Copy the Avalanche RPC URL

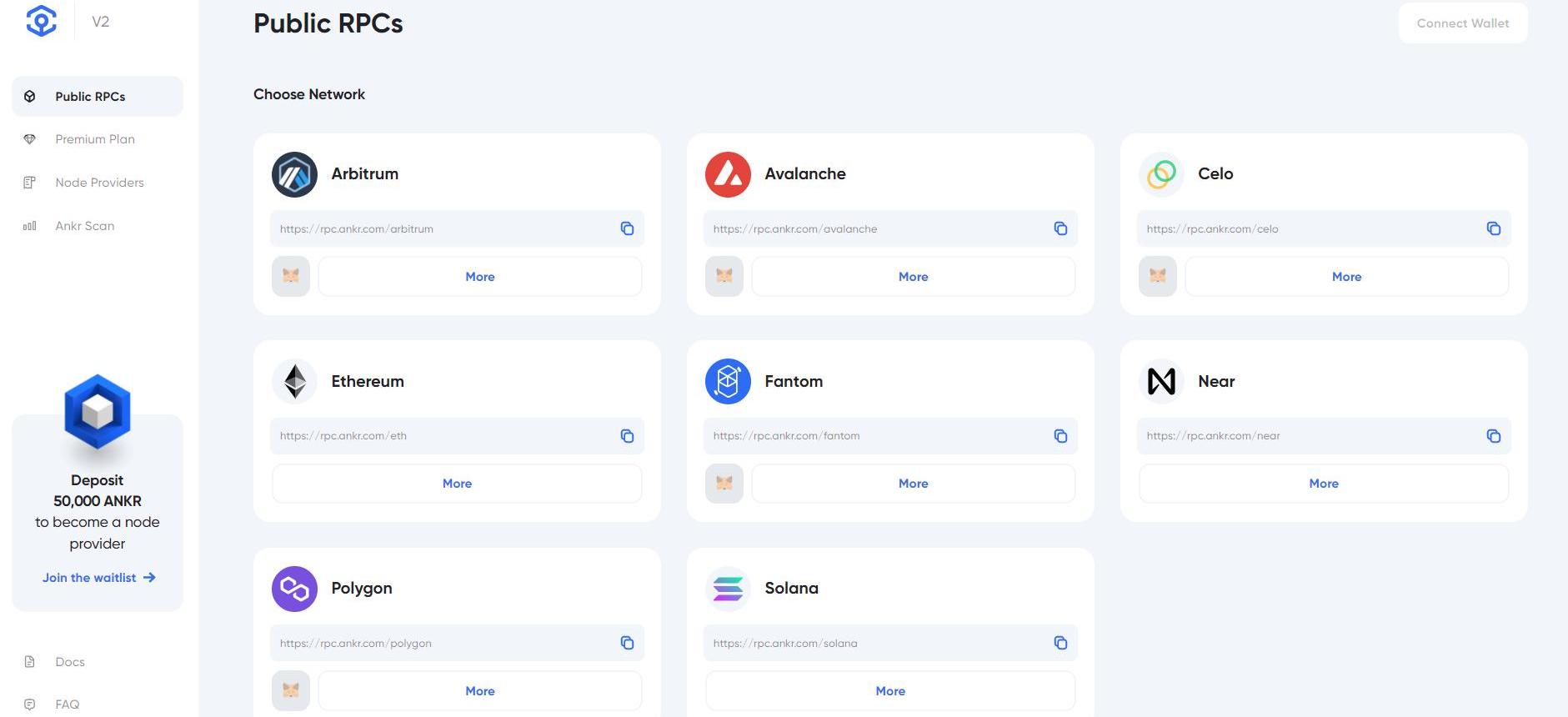pos(1060,228)
